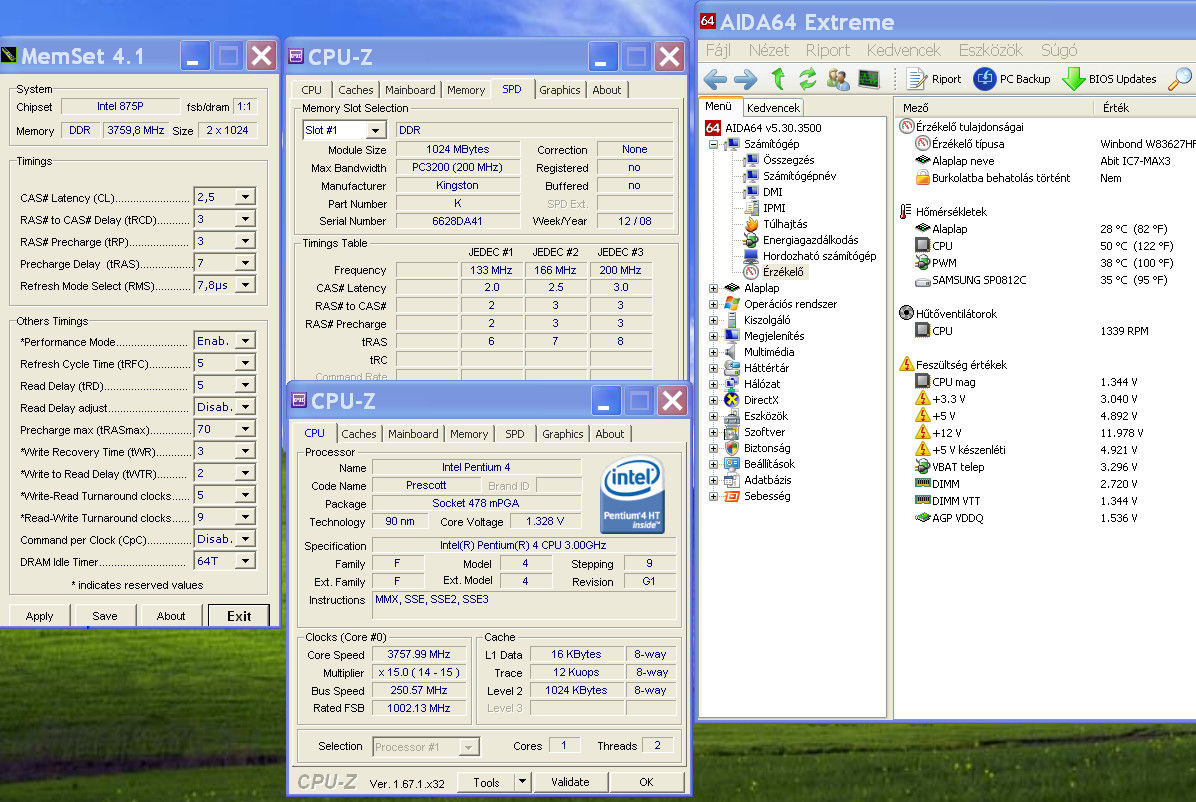
Task: Select Háttértár in AIDA64 tree
Action: click(x=766, y=369)
